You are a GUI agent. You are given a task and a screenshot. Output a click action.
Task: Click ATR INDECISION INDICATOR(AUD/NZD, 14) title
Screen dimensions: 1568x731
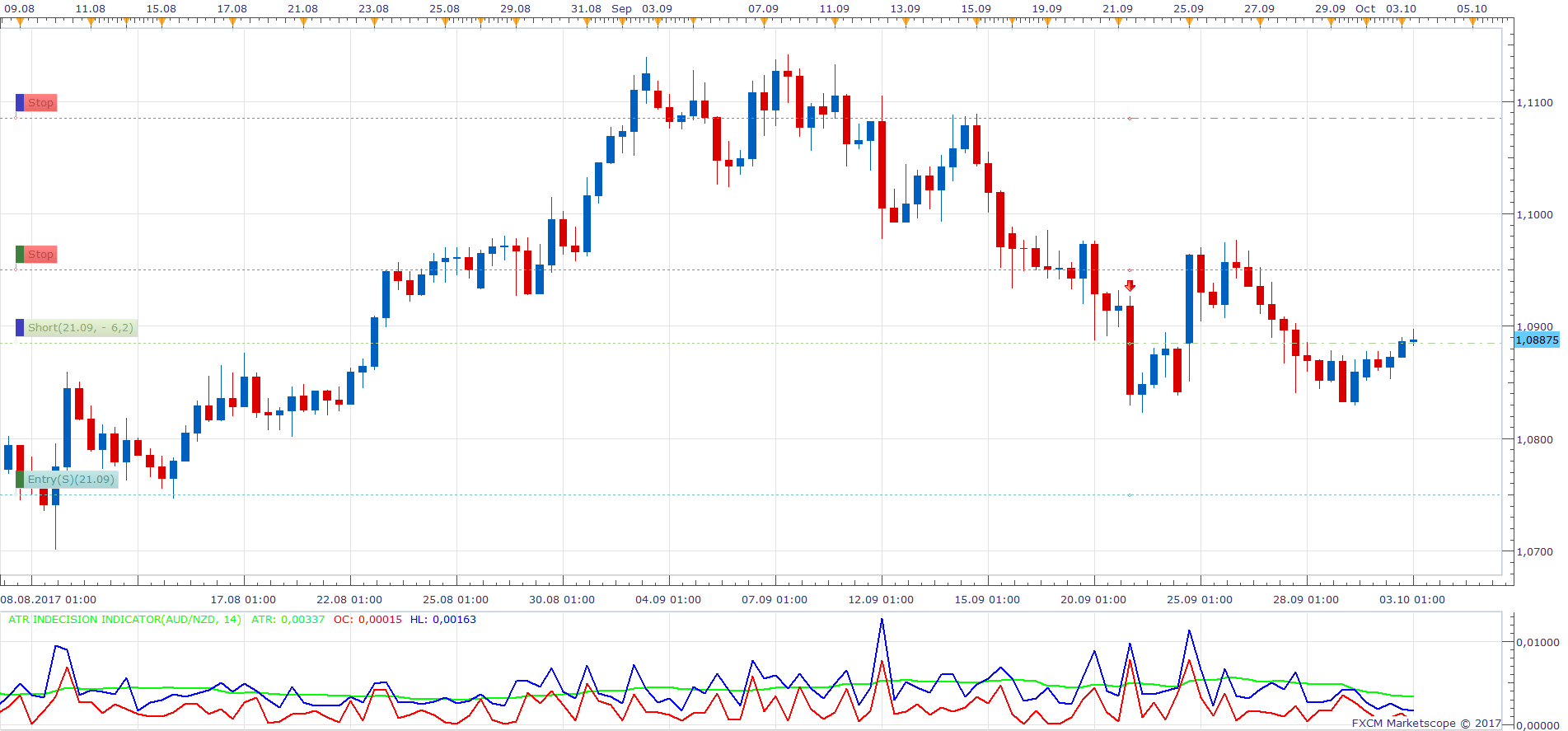[124, 620]
